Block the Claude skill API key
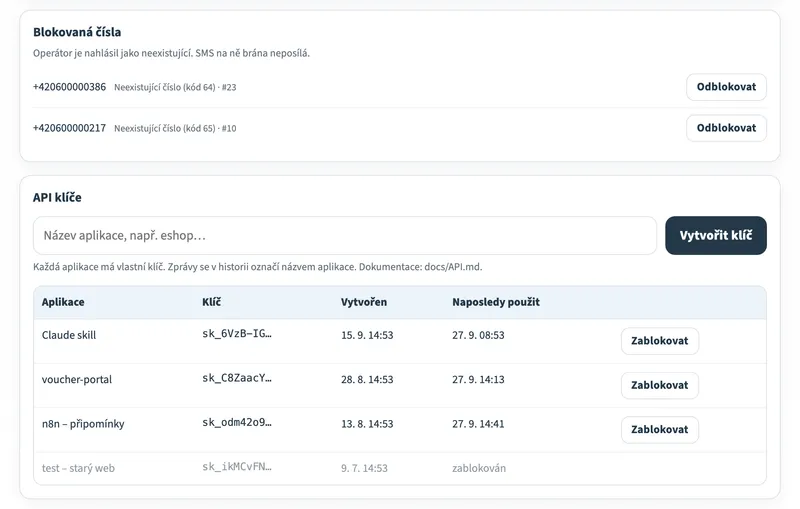This screenshot has width=800, height=509. (x=660, y=341)
